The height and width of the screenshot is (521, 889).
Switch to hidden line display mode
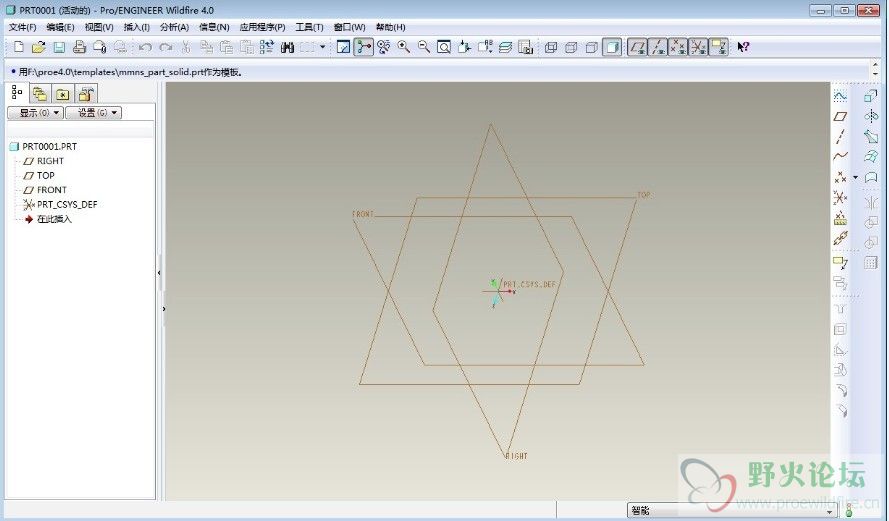[571, 47]
